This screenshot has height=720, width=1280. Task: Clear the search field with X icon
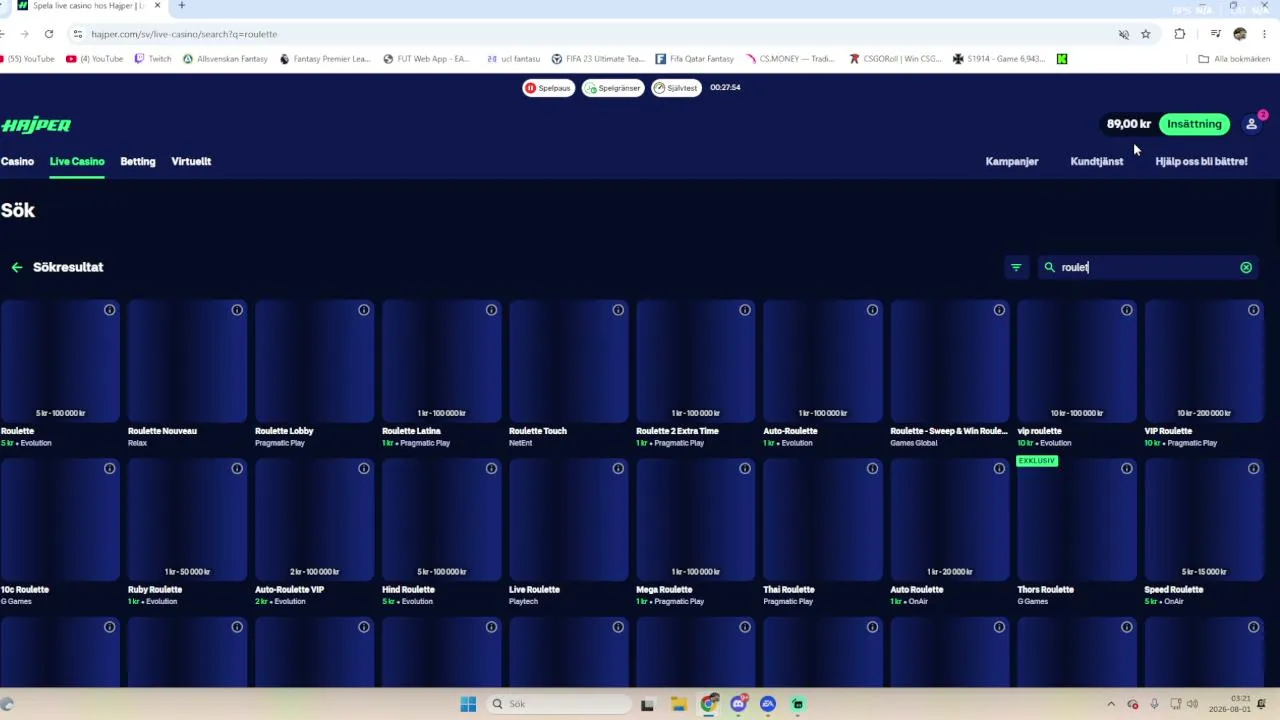click(x=1246, y=267)
